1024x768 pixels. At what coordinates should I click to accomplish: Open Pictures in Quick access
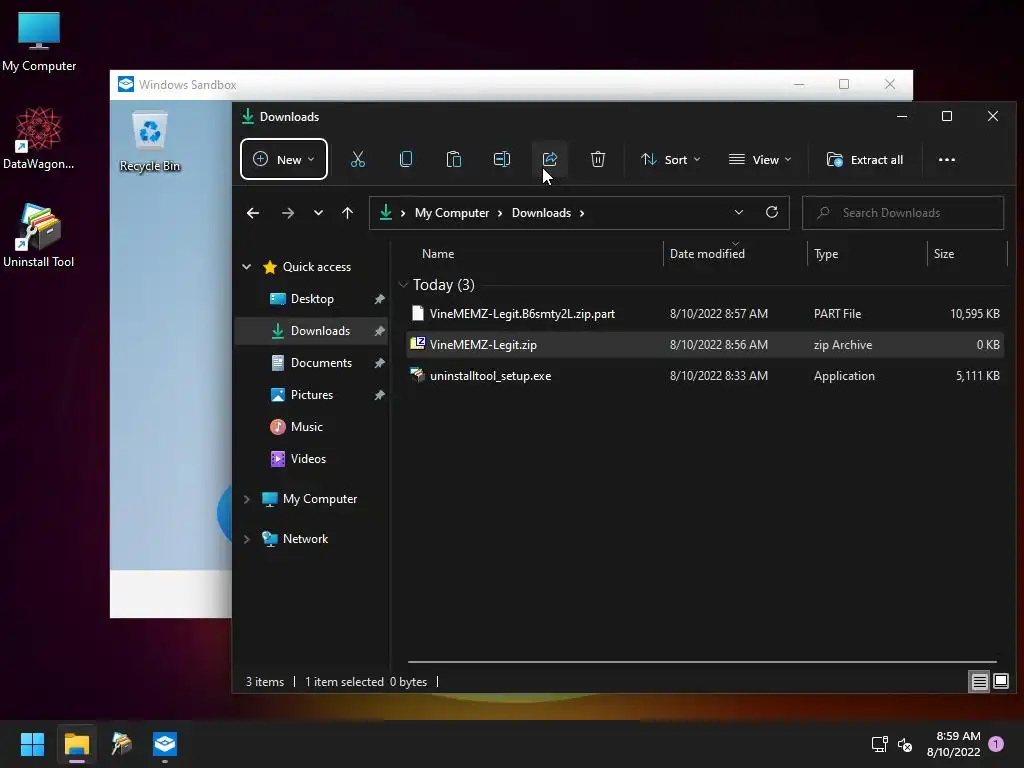312,395
